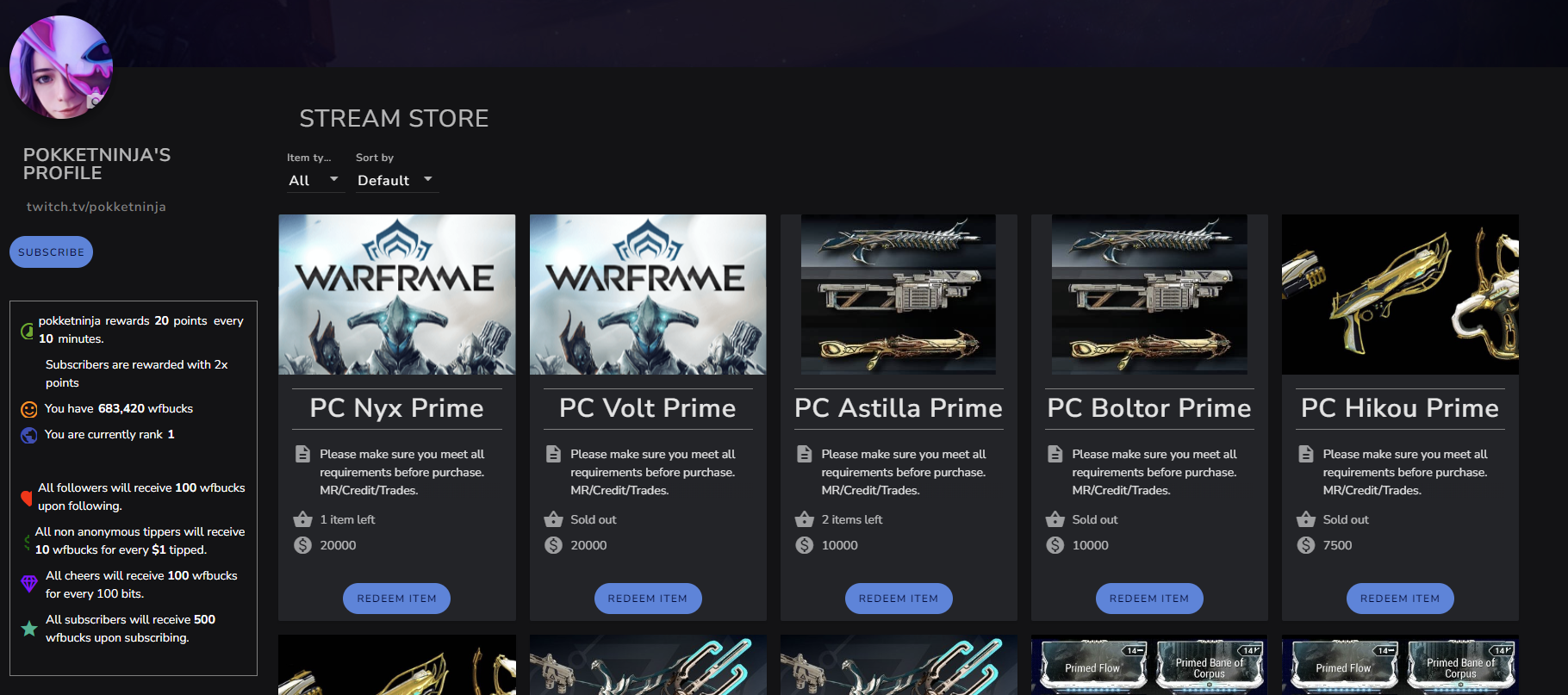Click 'All subscribers will receive 500 wfbucks' text
Screen dimensions: 1568x695
[130, 628]
